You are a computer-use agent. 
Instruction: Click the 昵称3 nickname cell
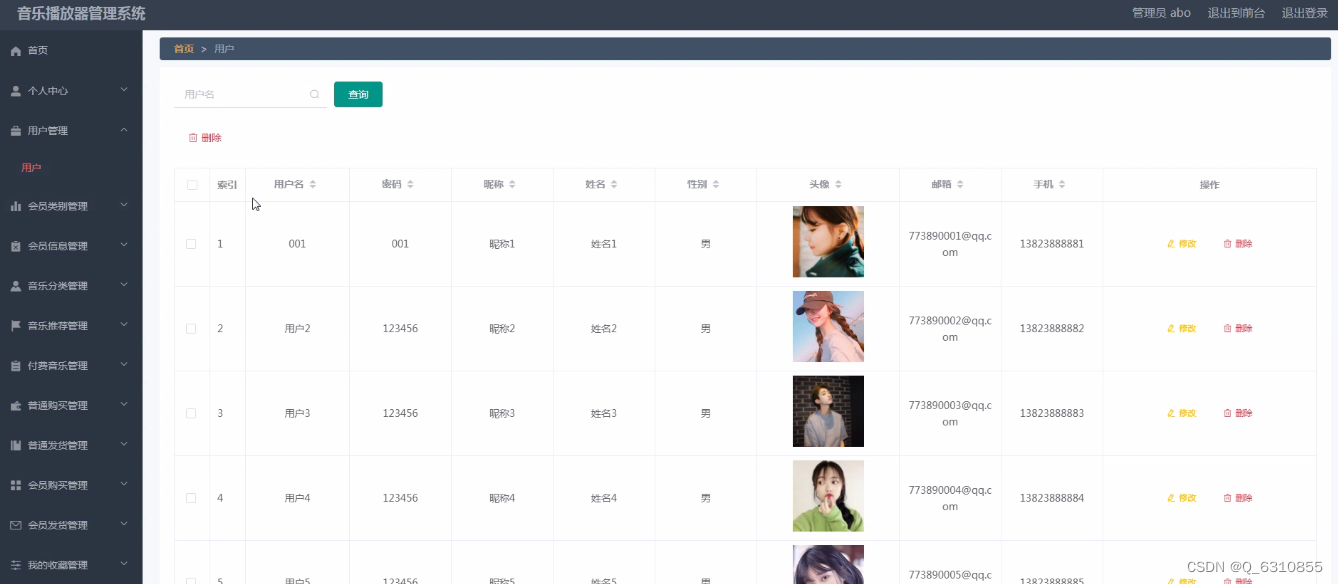502,413
